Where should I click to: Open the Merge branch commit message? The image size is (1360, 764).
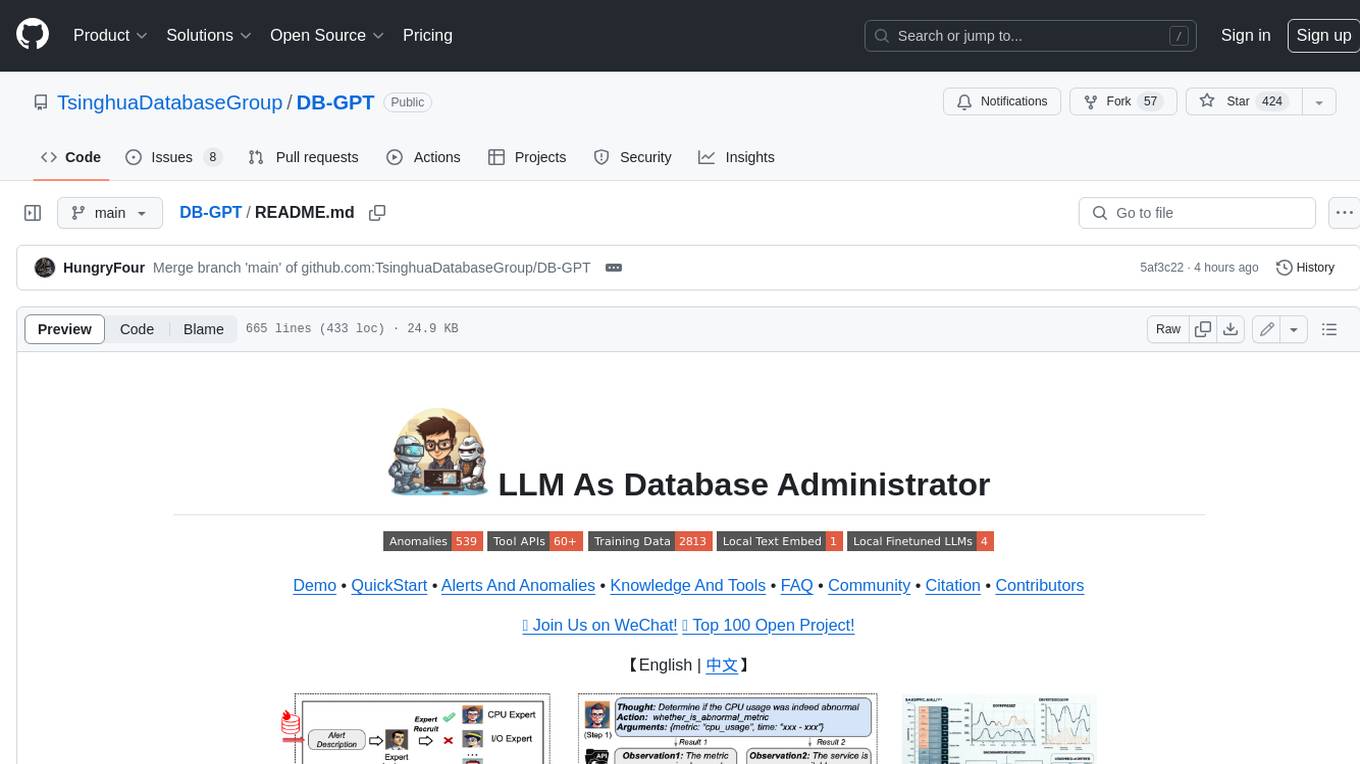(x=371, y=268)
